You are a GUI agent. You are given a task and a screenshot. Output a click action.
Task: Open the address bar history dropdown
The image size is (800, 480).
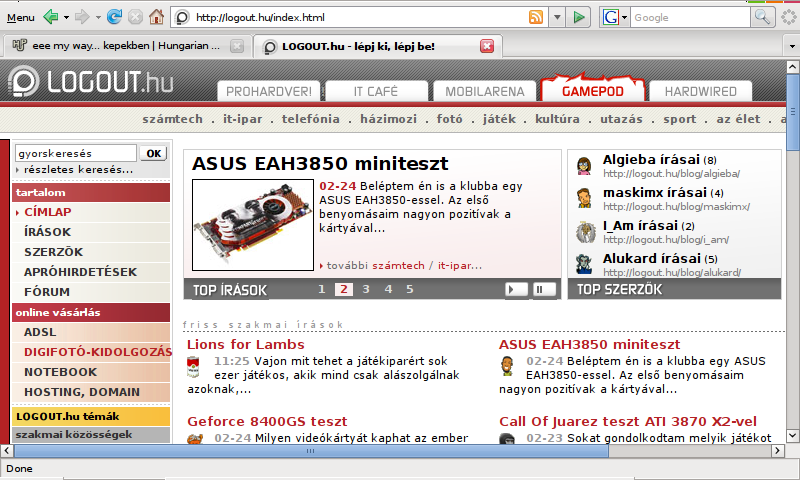557,17
